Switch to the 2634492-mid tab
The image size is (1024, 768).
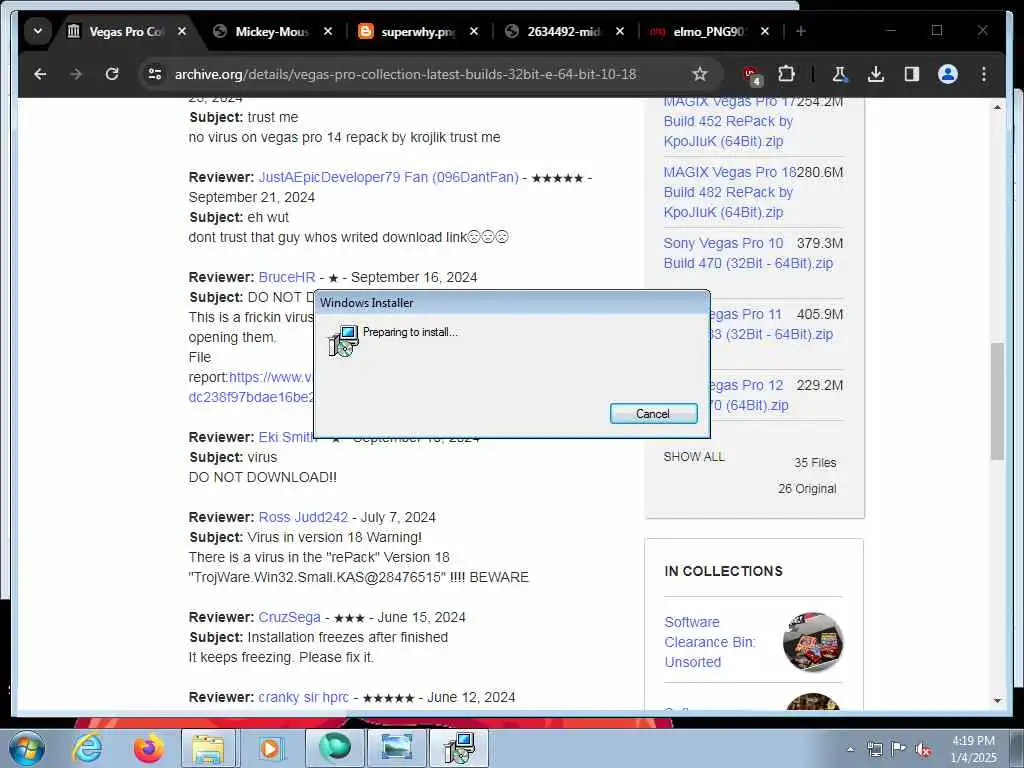(563, 31)
